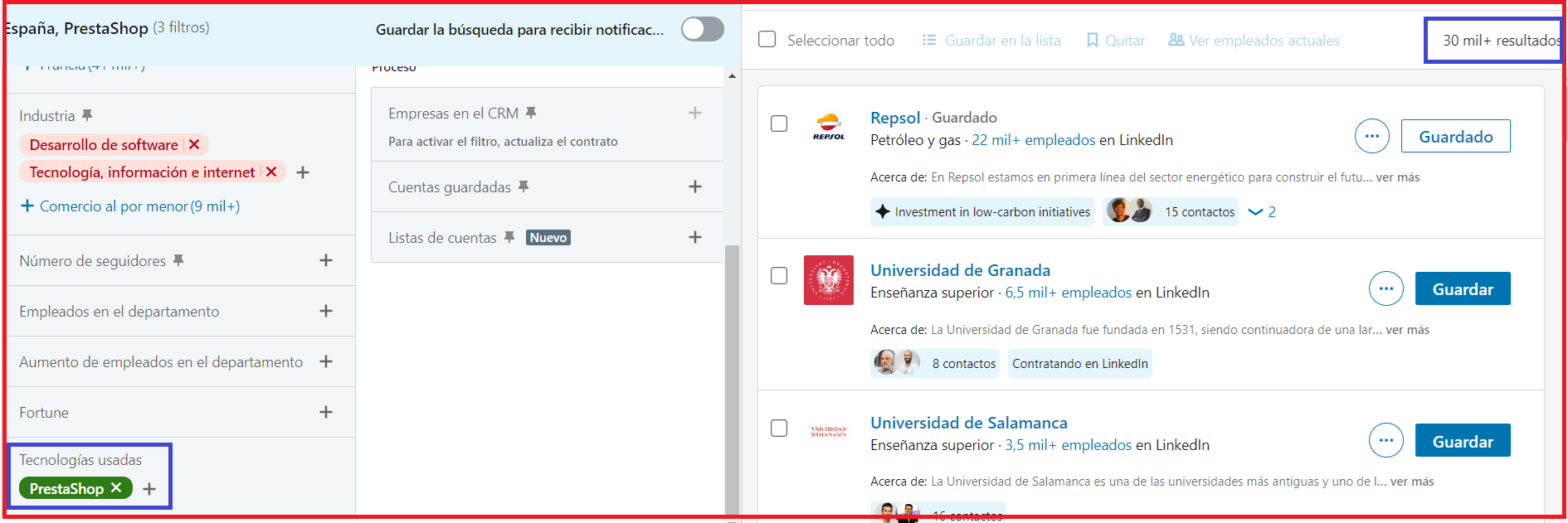Expand Universidad de Salamanca description ver más

click(x=1412, y=482)
